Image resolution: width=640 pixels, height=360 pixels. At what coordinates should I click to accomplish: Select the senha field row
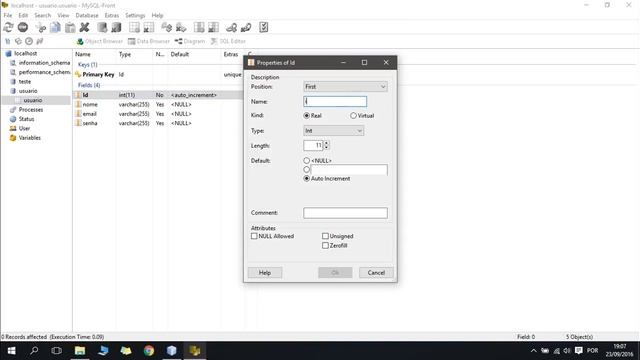tap(159, 123)
